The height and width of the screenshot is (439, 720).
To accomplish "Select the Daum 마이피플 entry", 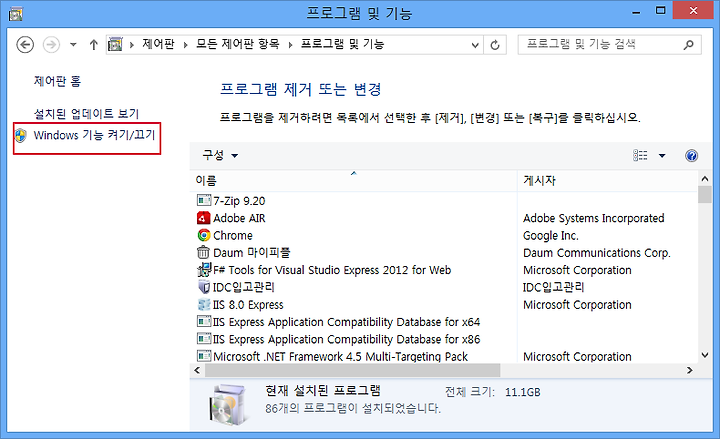I will coord(251,253).
